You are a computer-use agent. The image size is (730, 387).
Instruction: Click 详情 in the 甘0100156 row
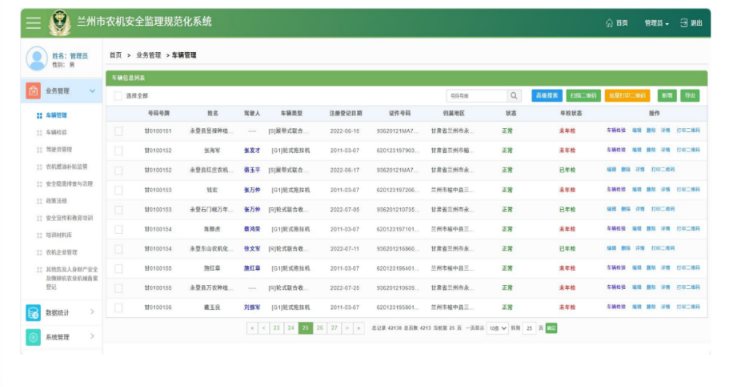coord(665,307)
